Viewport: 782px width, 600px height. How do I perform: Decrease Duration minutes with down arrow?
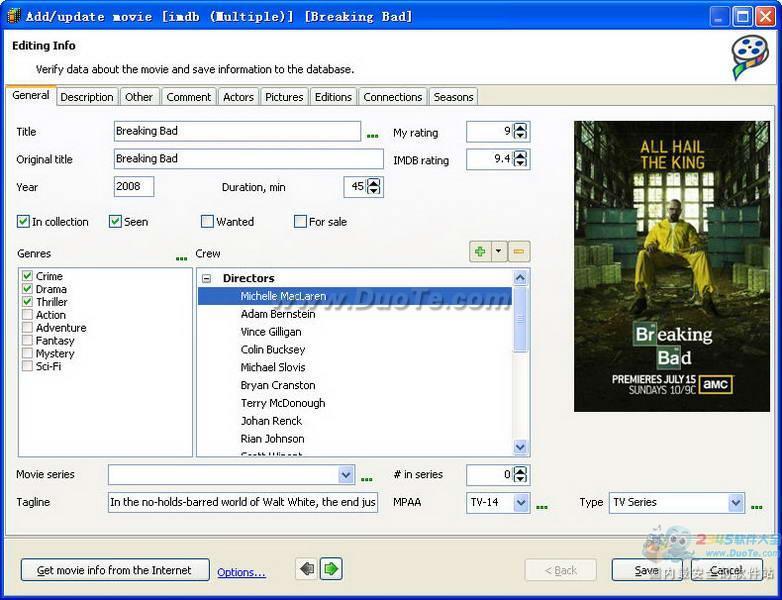coord(374,191)
